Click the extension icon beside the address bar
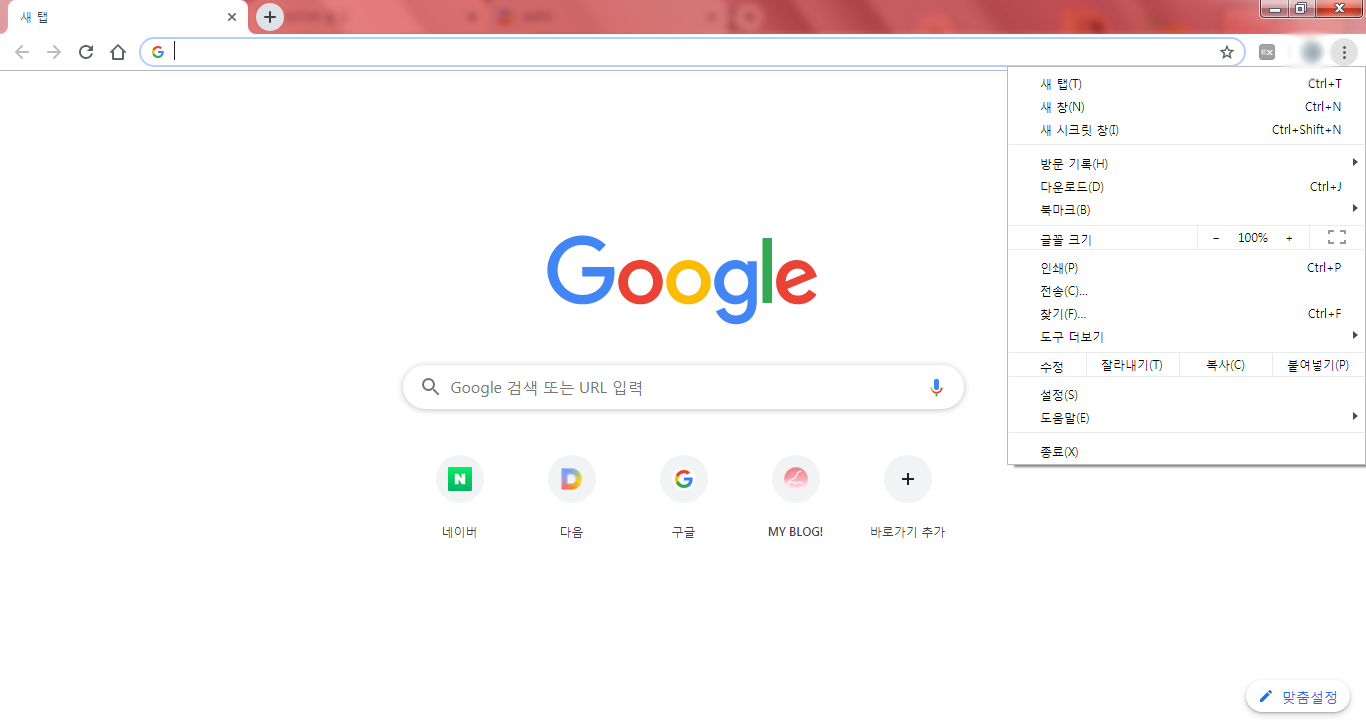1366x728 pixels. [1267, 52]
